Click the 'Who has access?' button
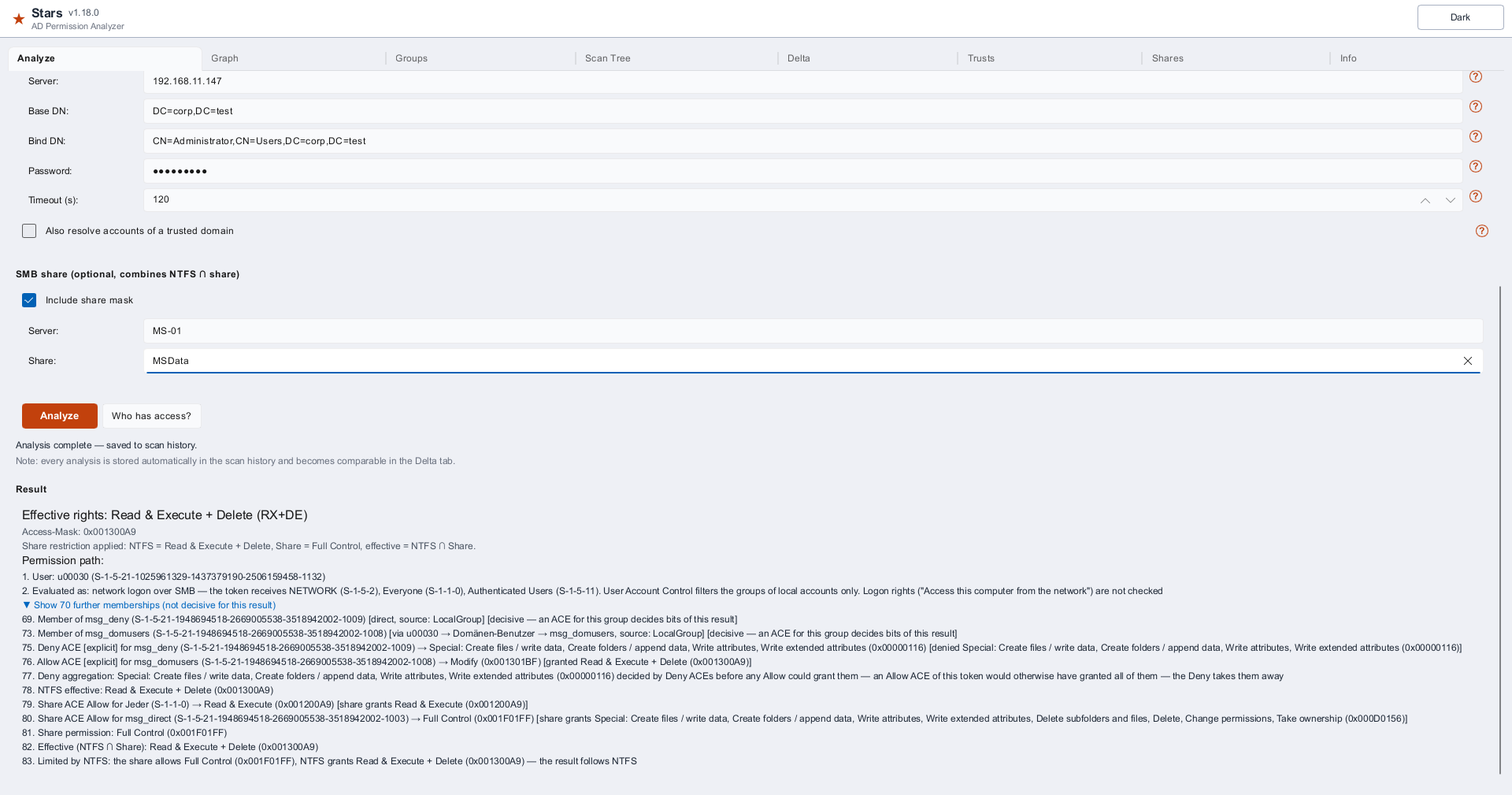The width and height of the screenshot is (1512, 795). tap(151, 416)
